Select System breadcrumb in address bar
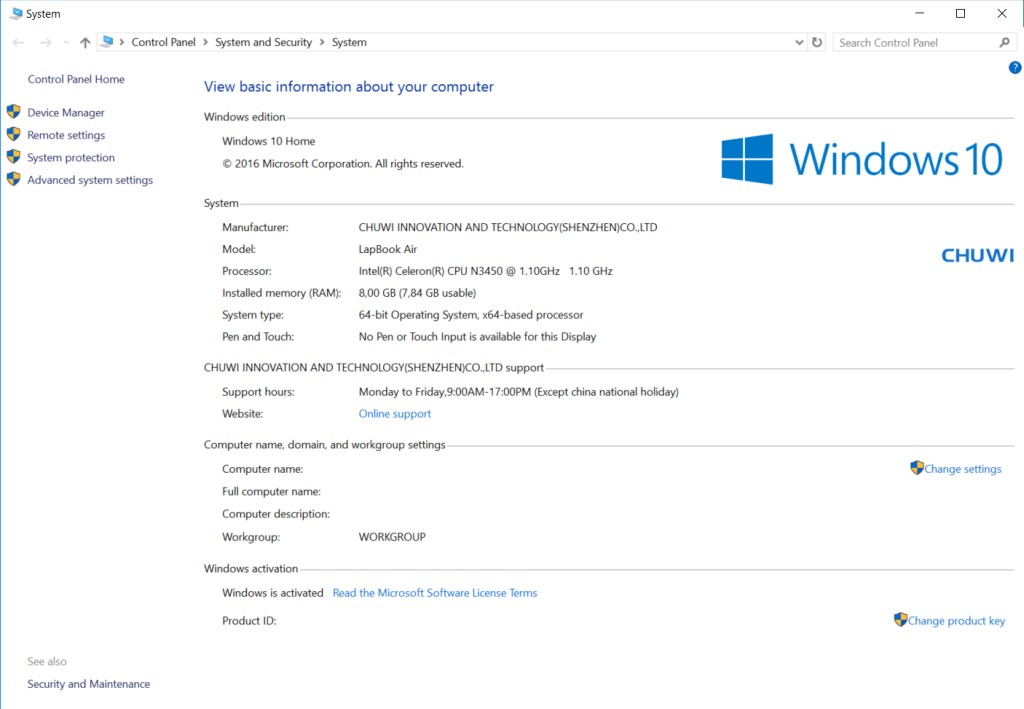 [349, 42]
